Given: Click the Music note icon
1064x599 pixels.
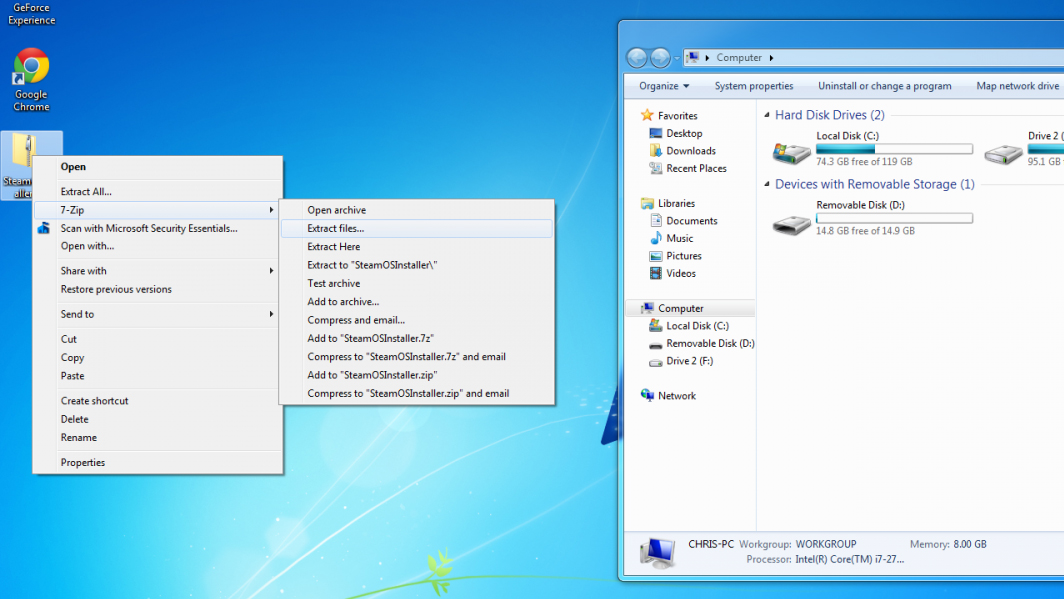Looking at the screenshot, I should [656, 238].
